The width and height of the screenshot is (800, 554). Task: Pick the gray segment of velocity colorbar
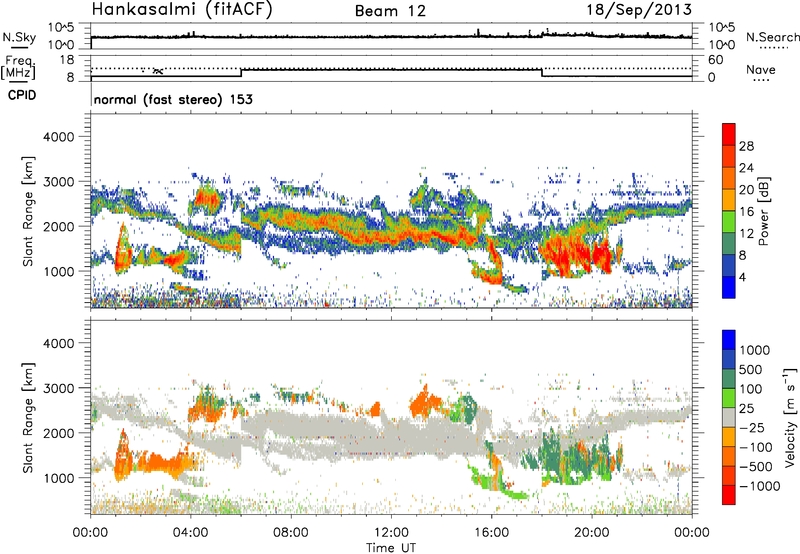coord(729,418)
